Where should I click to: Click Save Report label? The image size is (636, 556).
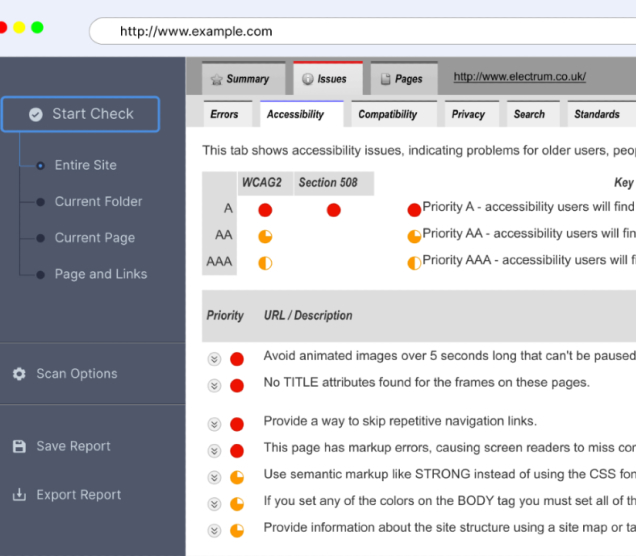point(73,446)
